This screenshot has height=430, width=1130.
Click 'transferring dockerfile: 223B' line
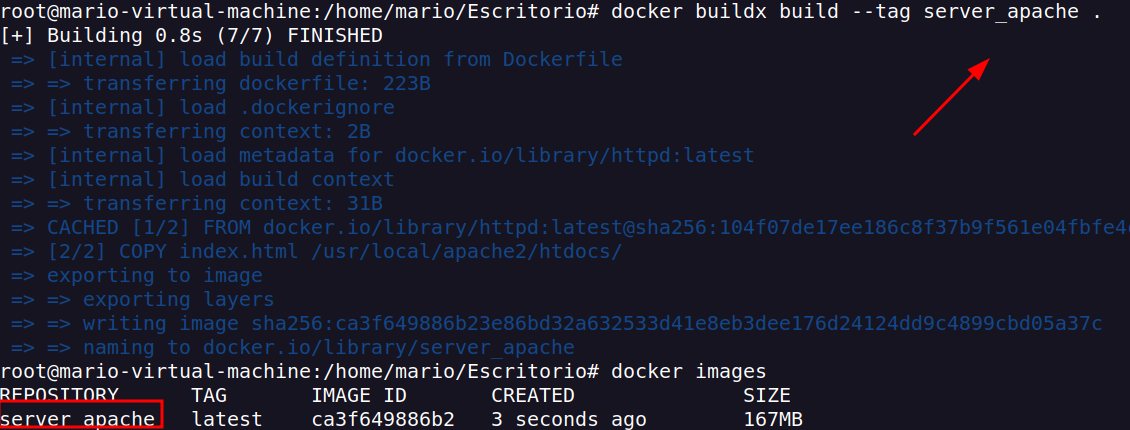pos(221,84)
